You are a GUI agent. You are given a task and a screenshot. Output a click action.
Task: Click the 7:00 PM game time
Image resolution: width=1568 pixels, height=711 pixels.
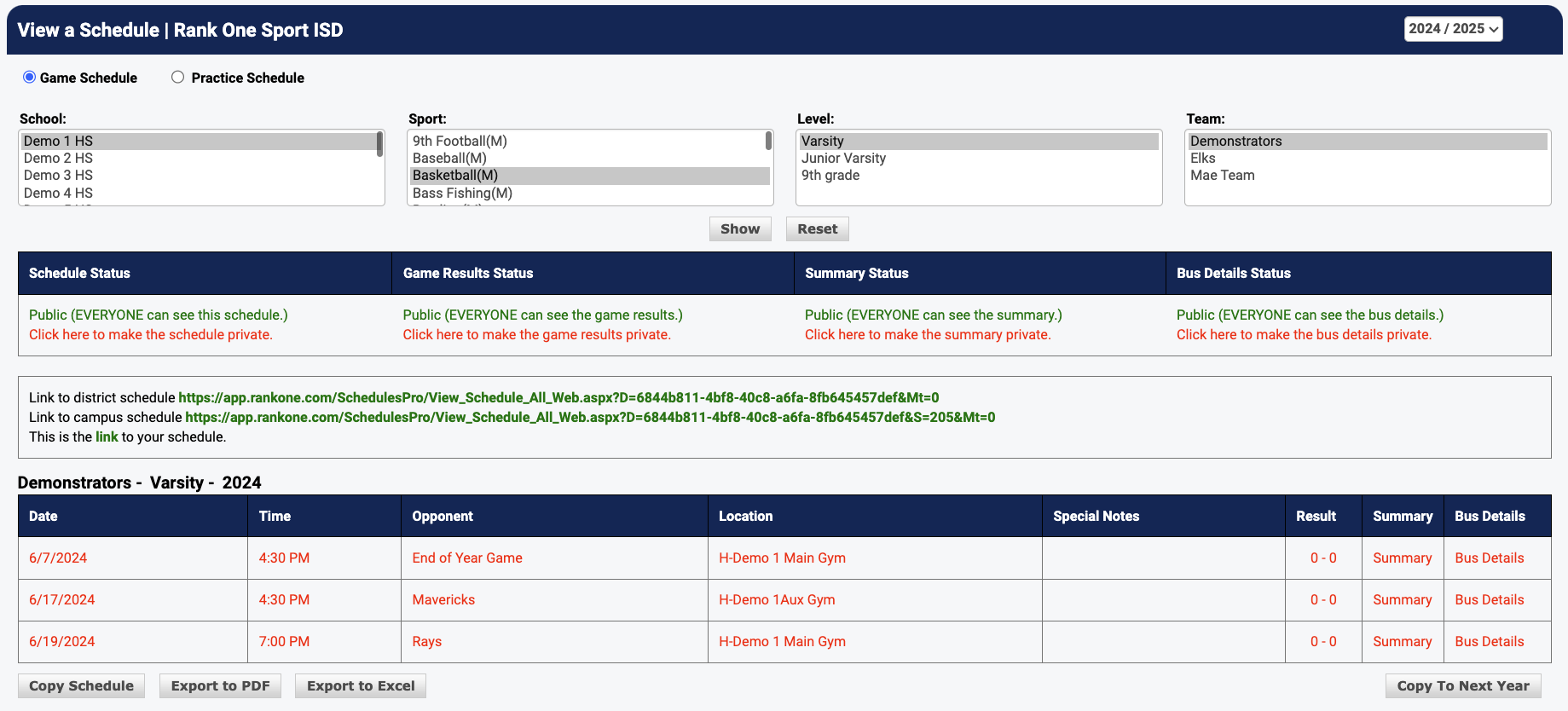pyautogui.click(x=284, y=641)
